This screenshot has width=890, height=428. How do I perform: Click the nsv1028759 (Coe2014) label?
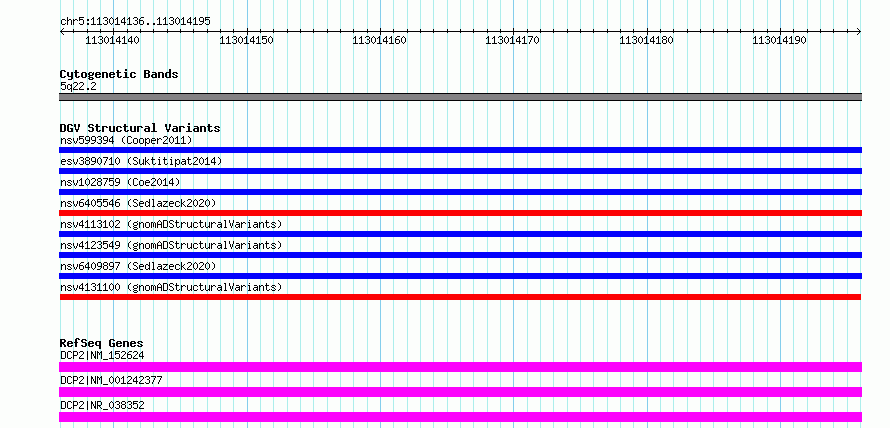[120, 182]
